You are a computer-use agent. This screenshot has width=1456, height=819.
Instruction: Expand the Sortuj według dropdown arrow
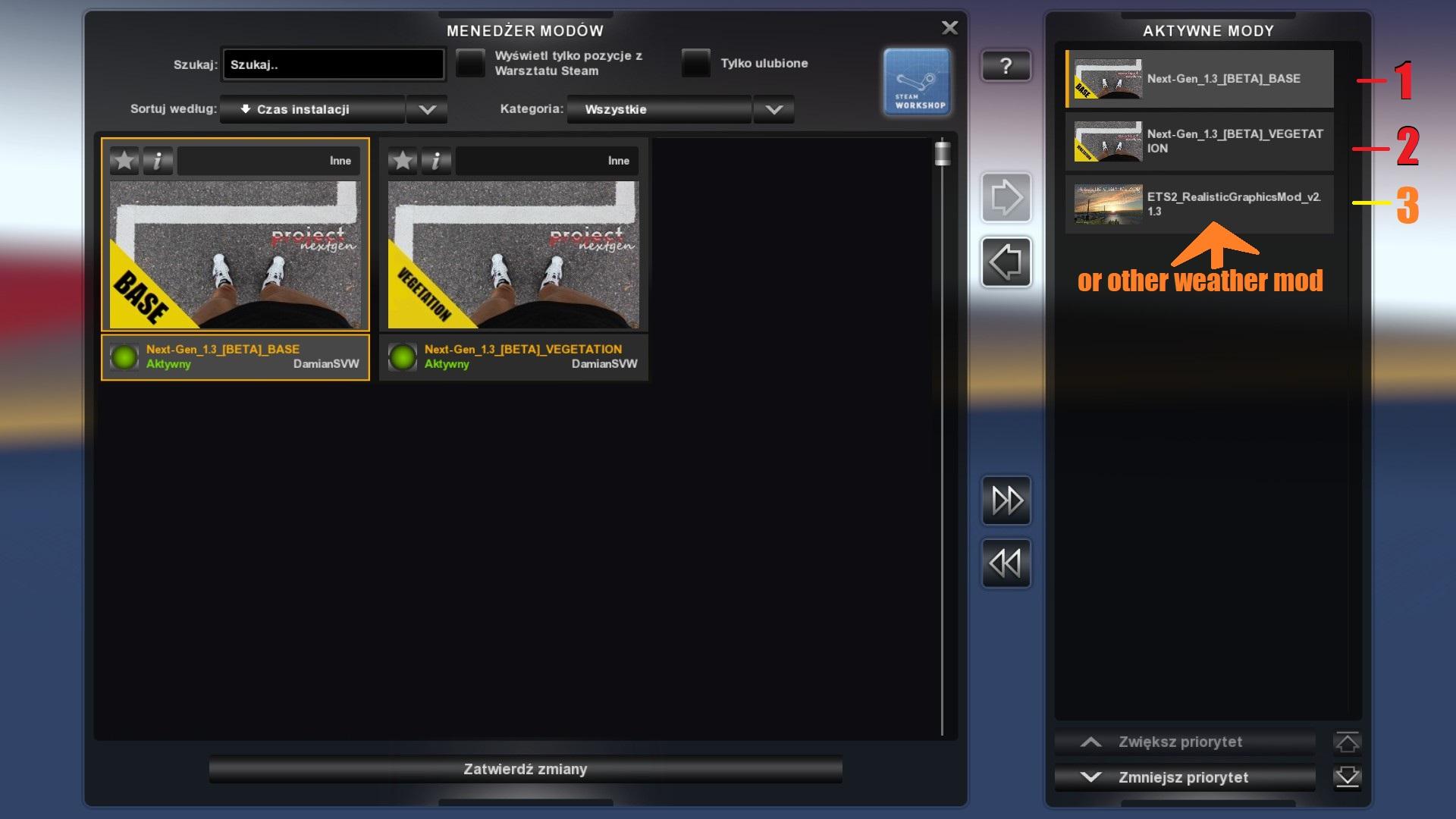tap(427, 109)
